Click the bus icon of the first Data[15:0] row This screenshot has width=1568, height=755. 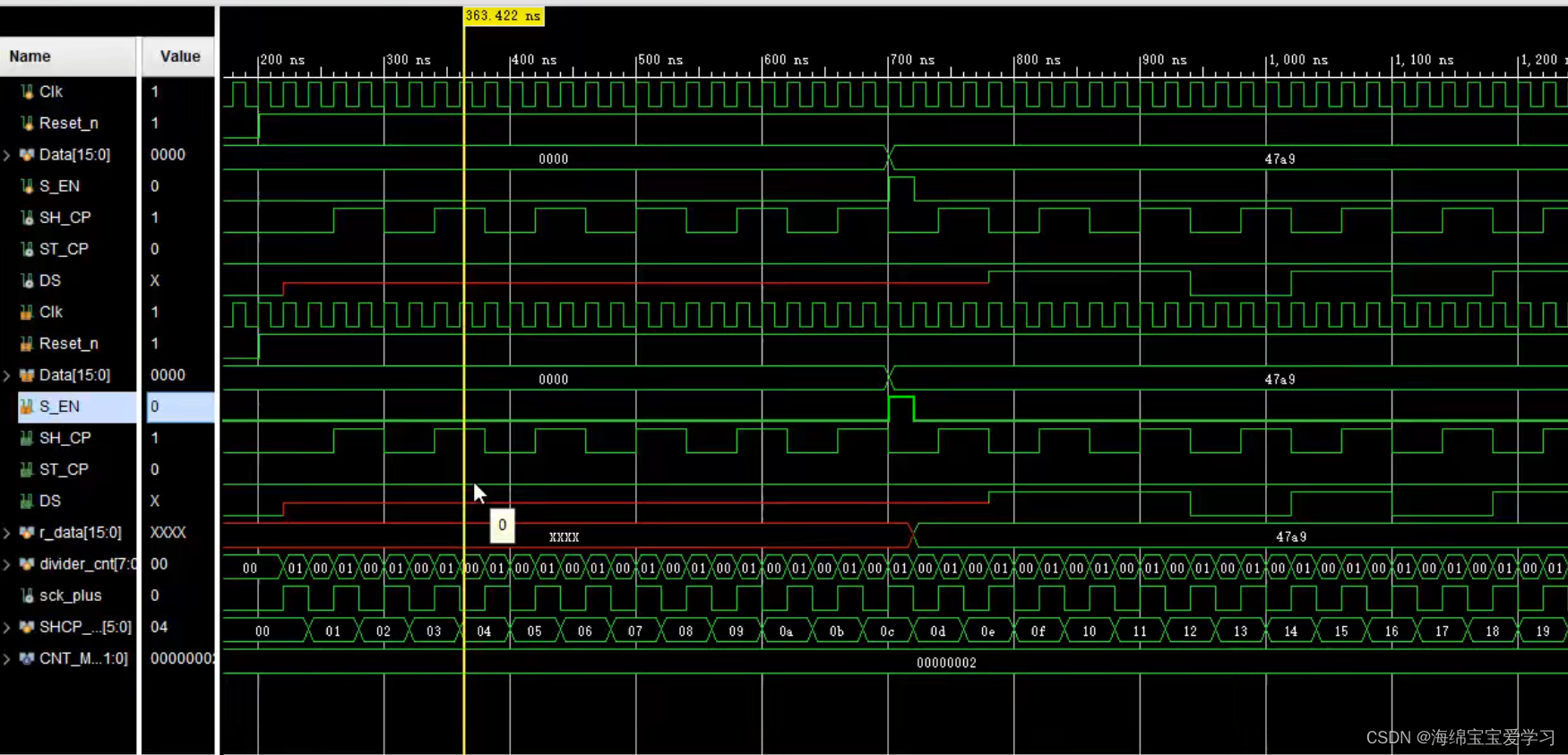click(x=27, y=155)
